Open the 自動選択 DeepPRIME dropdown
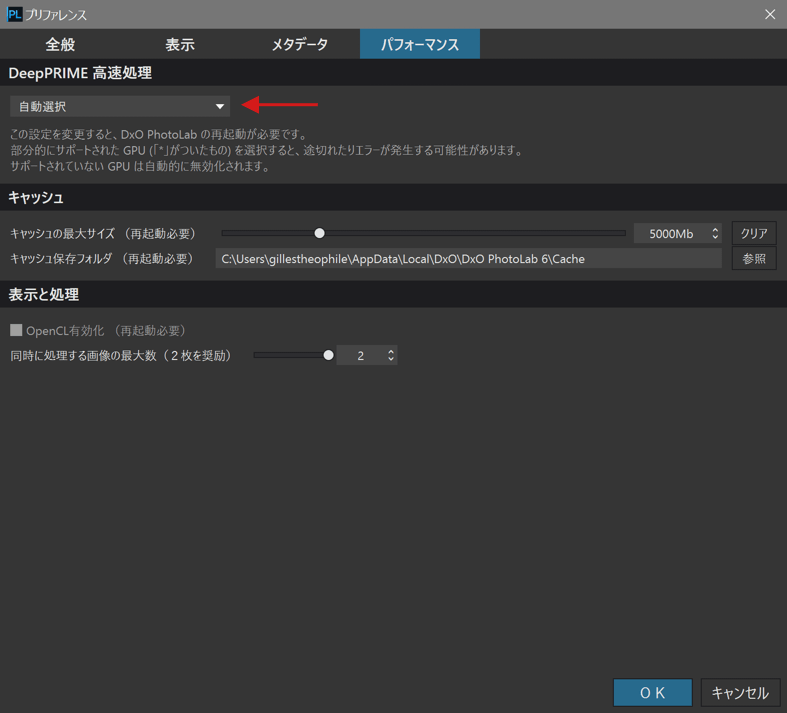Viewport: 787px width, 713px height. point(120,106)
